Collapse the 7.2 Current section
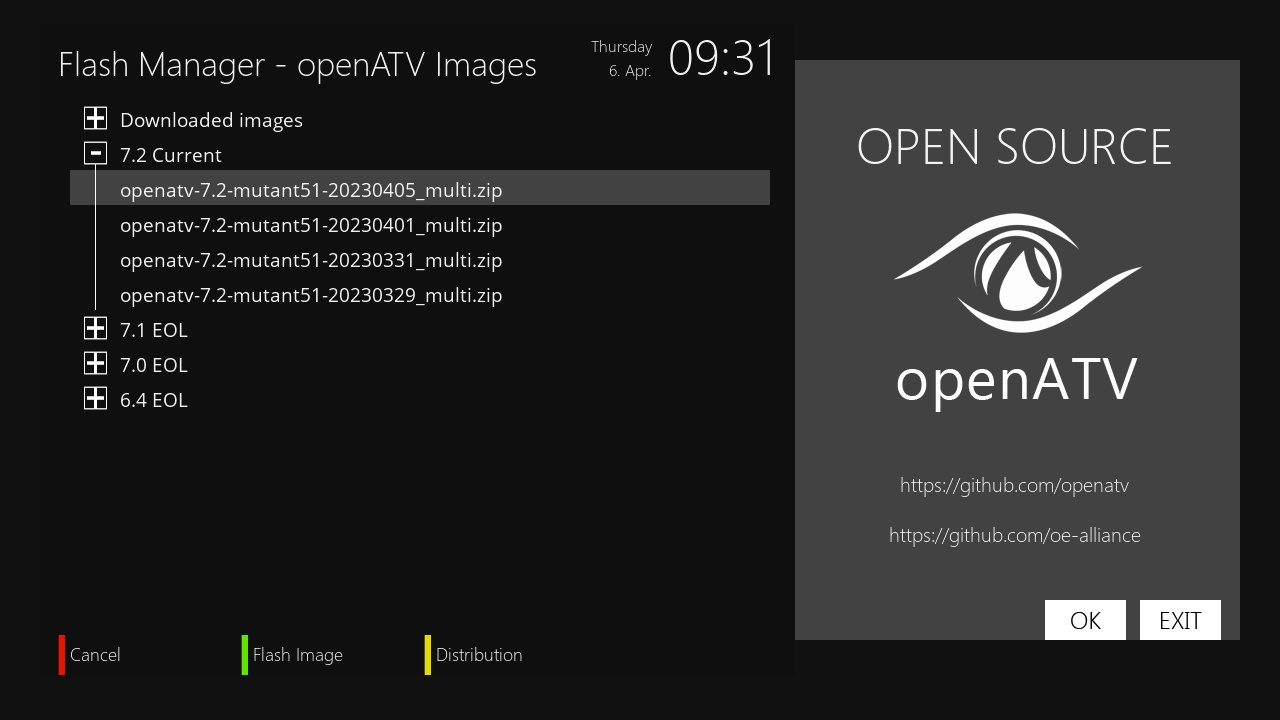1280x720 pixels. pos(95,152)
